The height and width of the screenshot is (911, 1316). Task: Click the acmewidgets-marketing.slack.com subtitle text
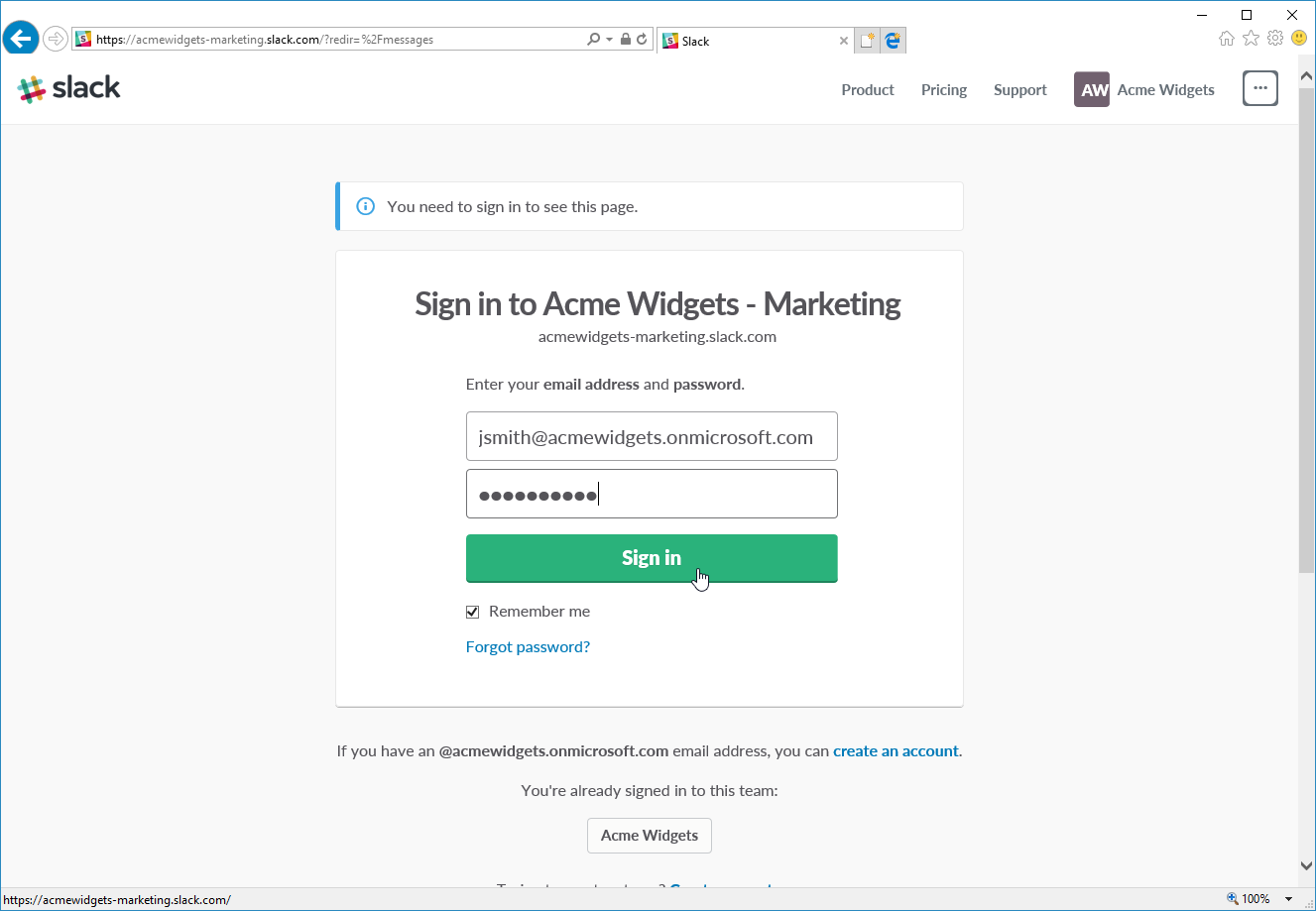click(x=657, y=336)
